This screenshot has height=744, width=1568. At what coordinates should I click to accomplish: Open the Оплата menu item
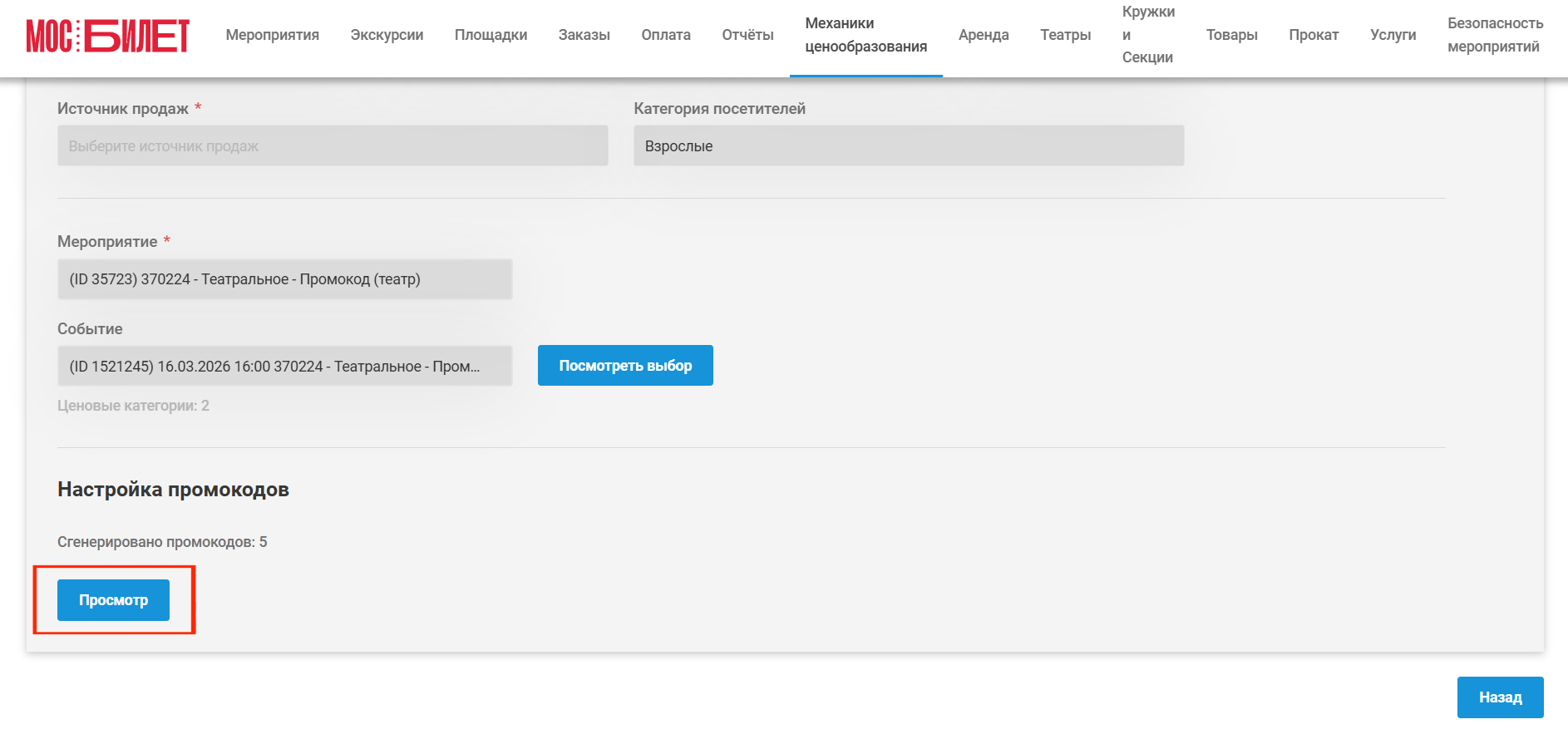point(666,35)
